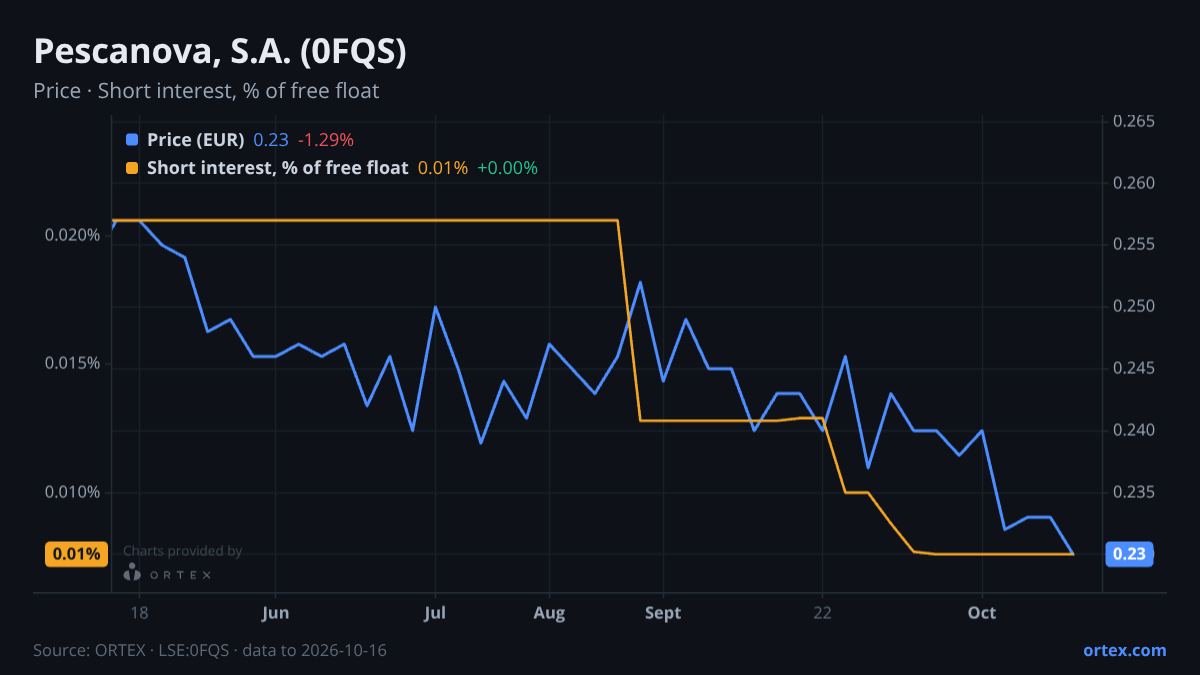Image resolution: width=1200 pixels, height=675 pixels.
Task: Click the -1.29% price change value
Action: 326,140
